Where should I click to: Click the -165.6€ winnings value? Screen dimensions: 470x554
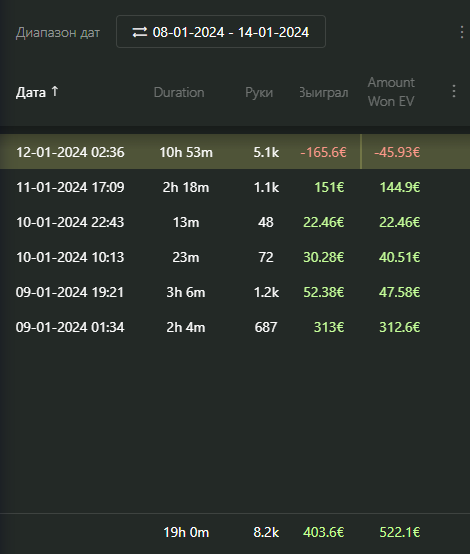click(323, 152)
